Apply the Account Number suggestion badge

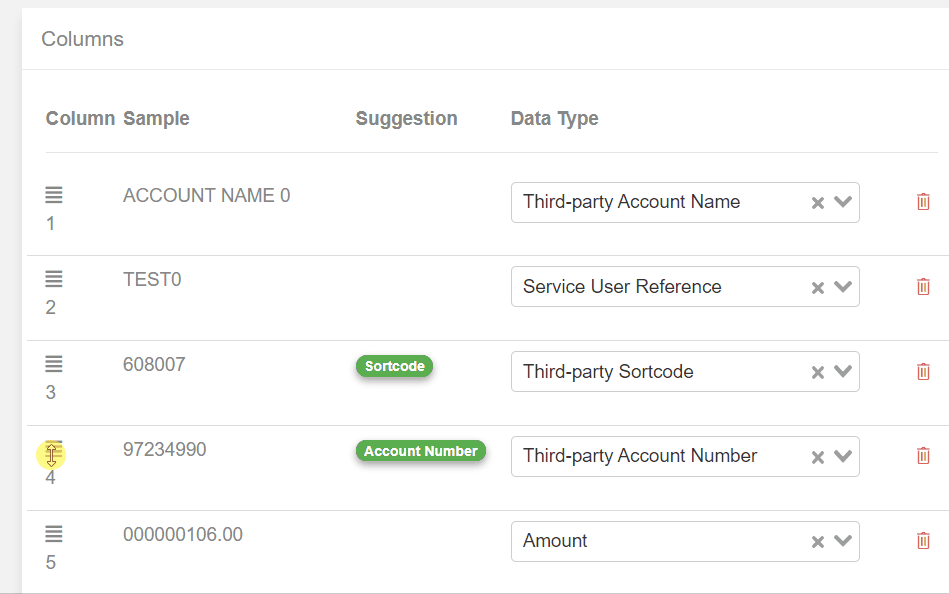421,451
